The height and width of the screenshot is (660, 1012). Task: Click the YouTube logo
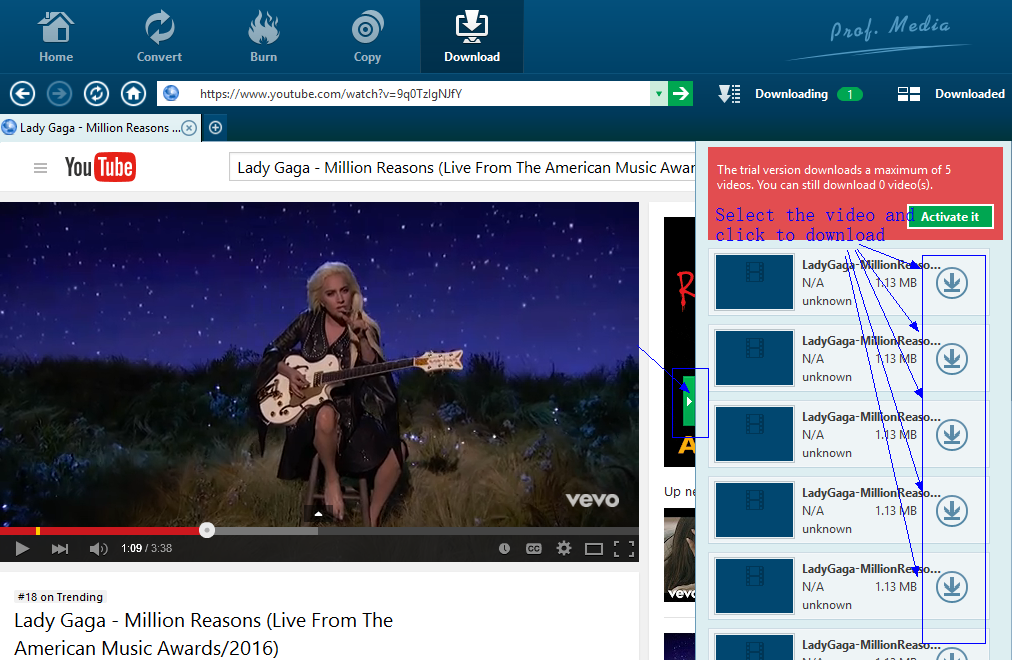coord(100,167)
